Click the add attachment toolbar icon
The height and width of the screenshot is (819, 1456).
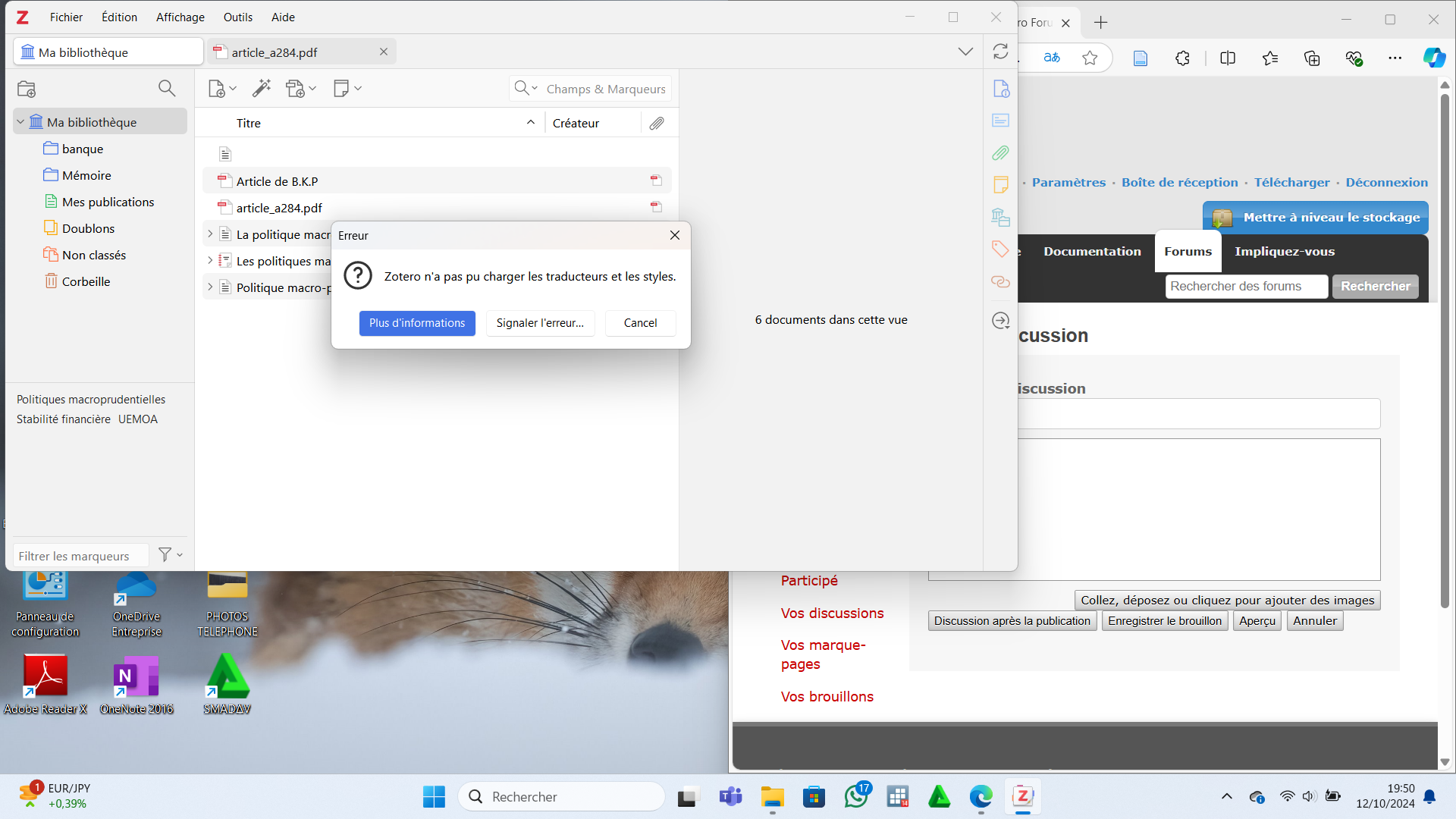tap(296, 89)
